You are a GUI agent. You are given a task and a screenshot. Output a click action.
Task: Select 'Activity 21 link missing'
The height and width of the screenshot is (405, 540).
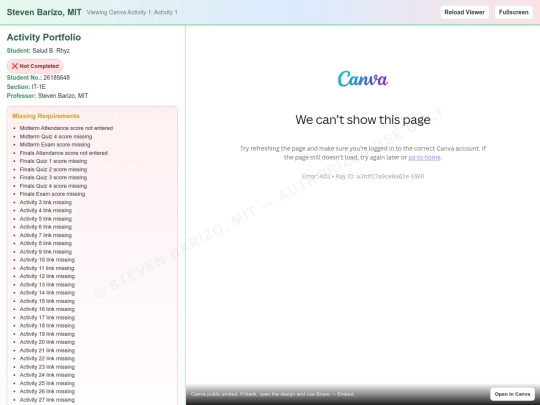[x=47, y=351]
